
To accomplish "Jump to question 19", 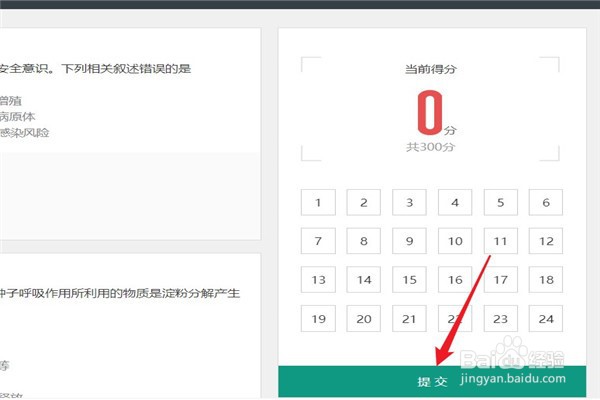I will pyautogui.click(x=318, y=318).
